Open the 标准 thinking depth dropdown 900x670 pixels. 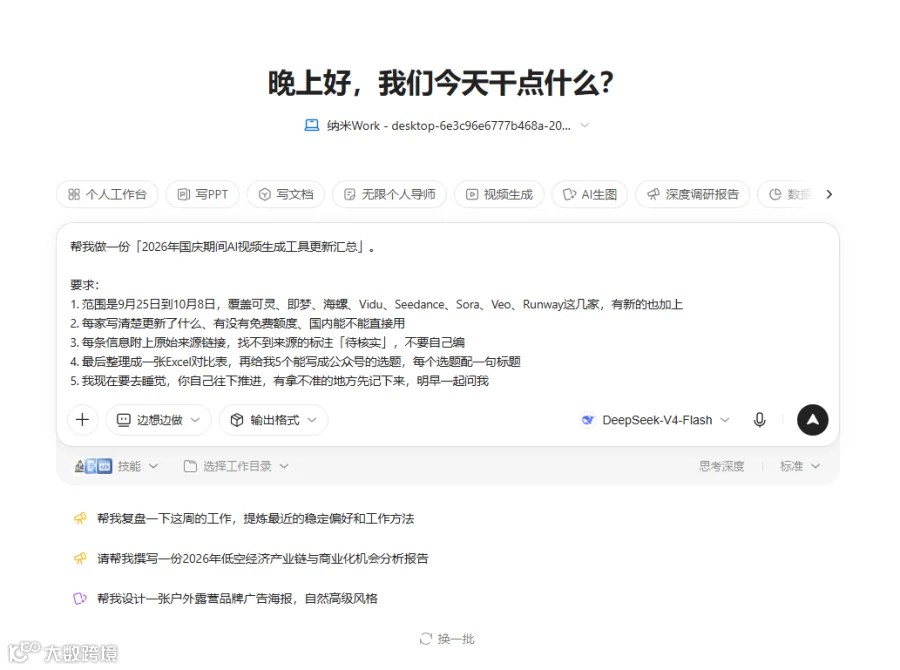point(800,466)
